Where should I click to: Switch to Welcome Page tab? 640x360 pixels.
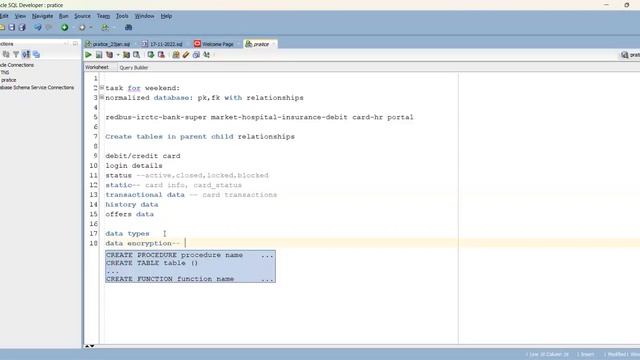(x=217, y=44)
